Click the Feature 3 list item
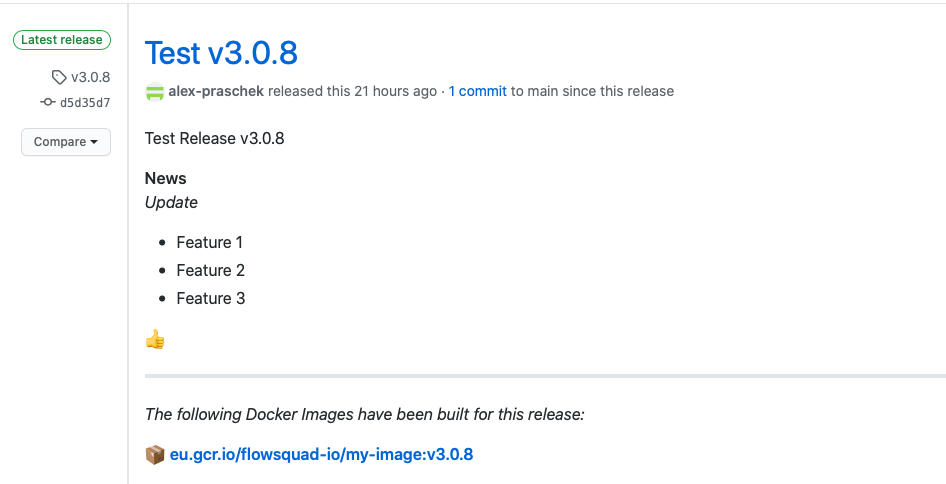946x484 pixels. 210,298
